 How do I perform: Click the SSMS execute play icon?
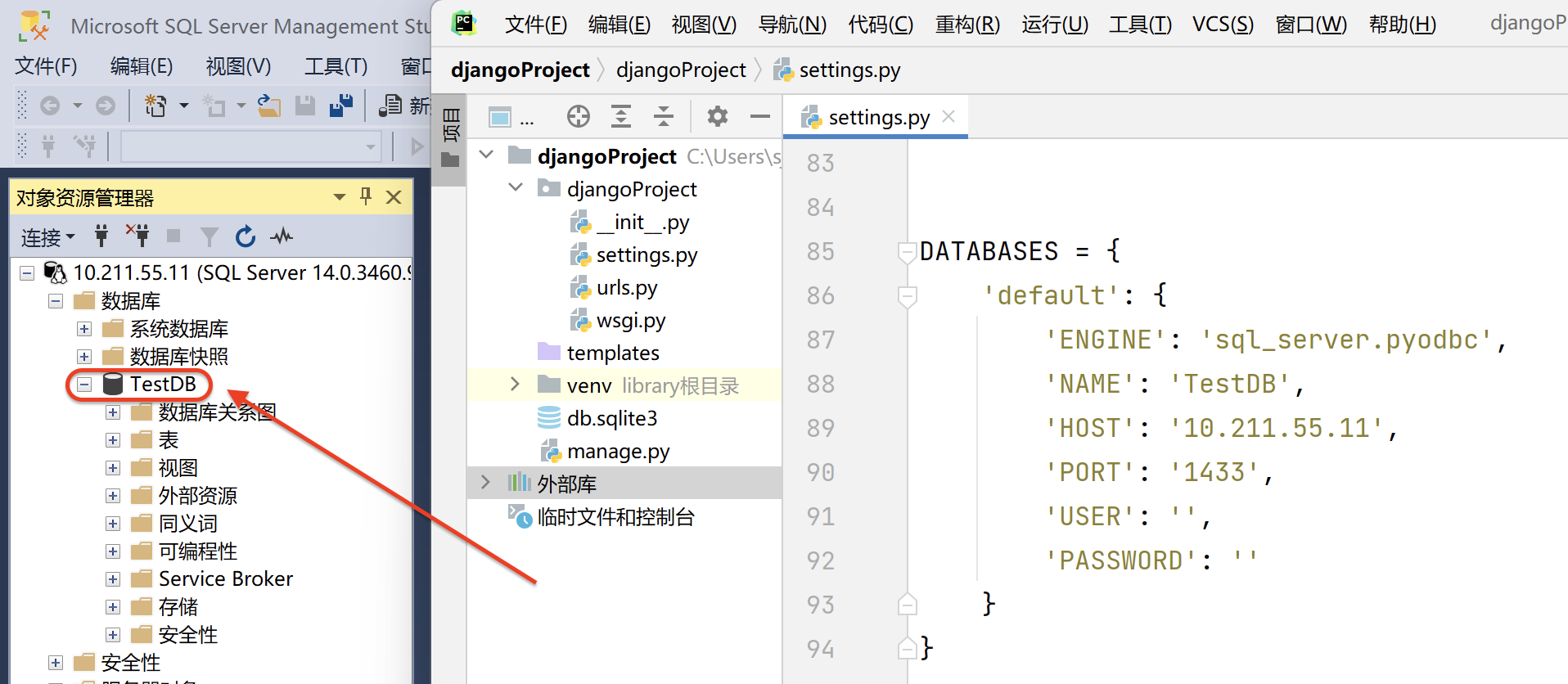click(x=417, y=146)
